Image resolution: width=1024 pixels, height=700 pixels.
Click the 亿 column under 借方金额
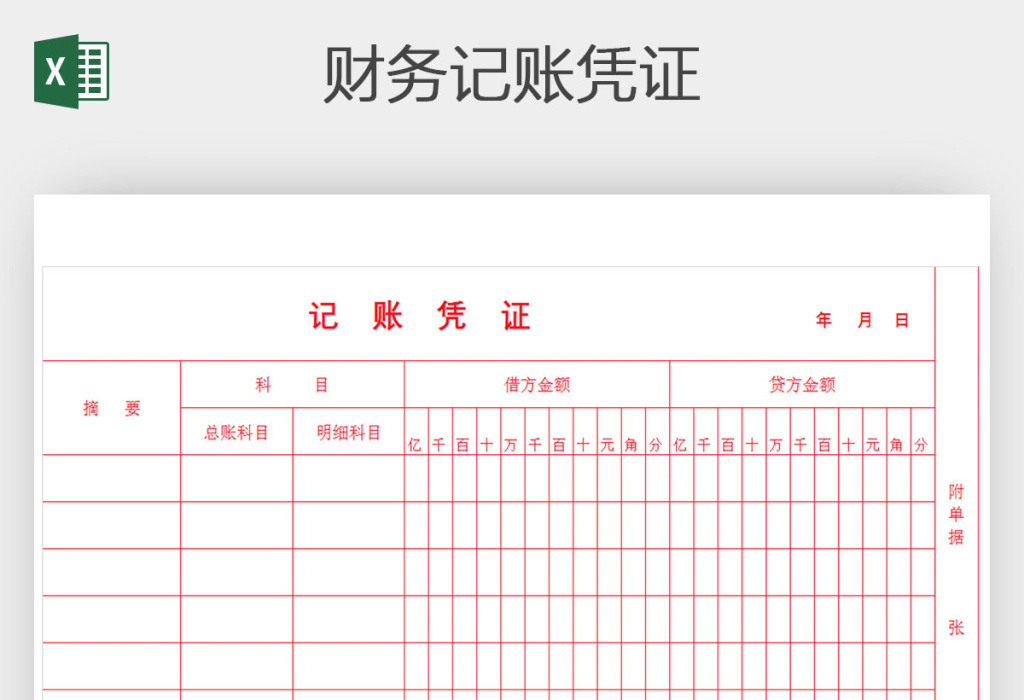pos(416,432)
